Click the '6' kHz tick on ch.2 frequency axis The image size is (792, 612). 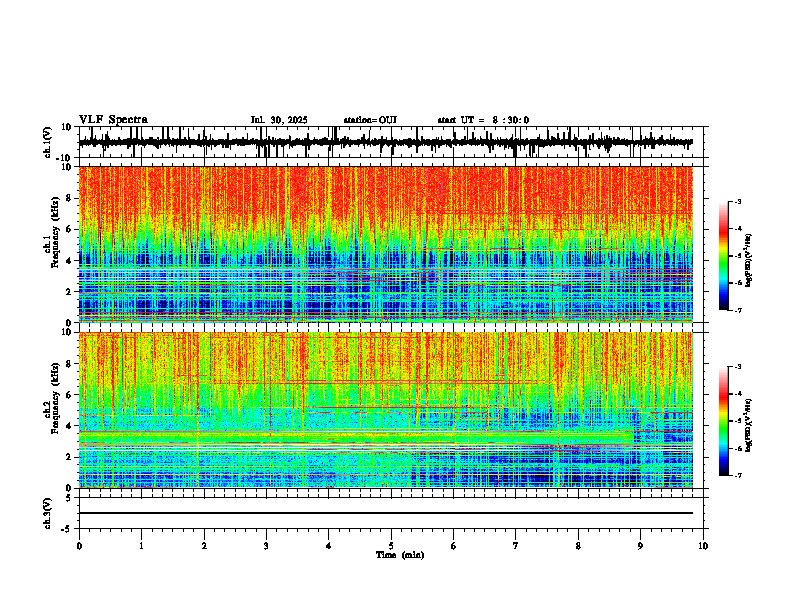71,395
